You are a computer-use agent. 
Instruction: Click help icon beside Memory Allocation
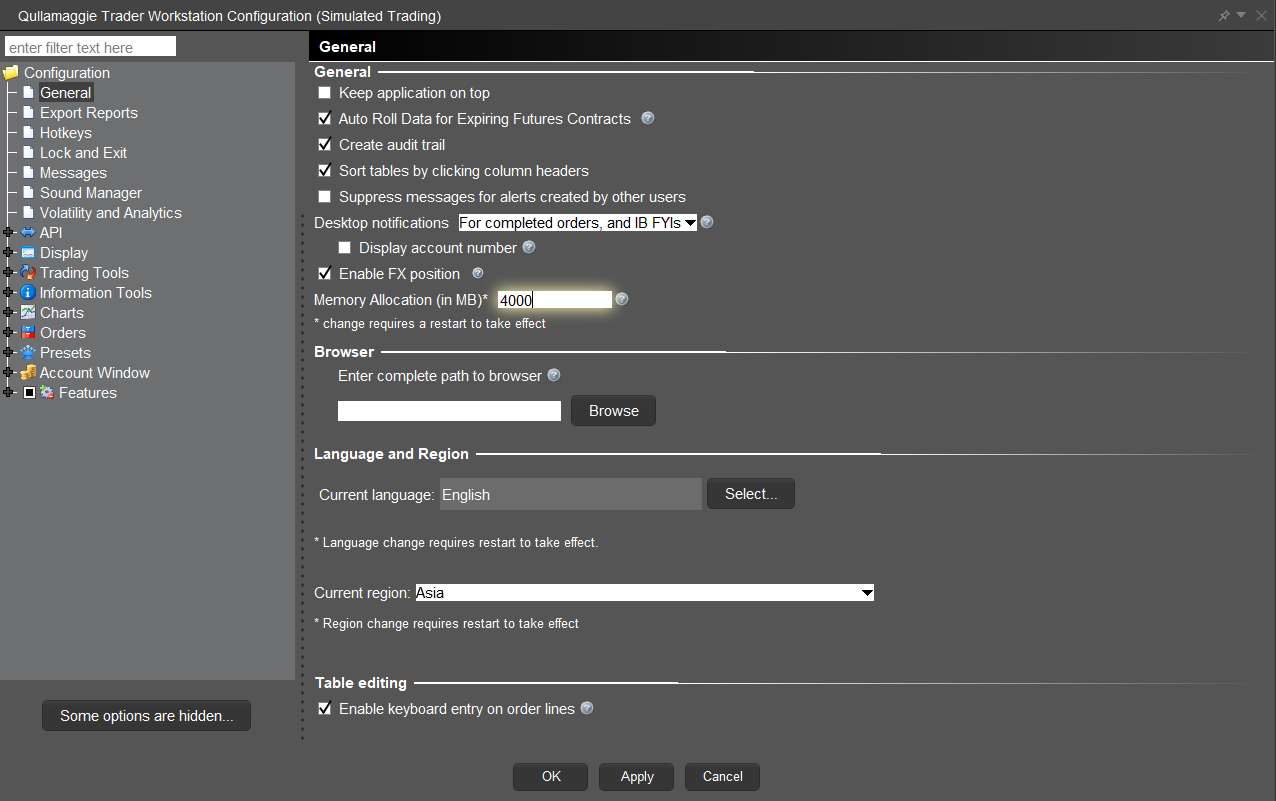[x=622, y=299]
